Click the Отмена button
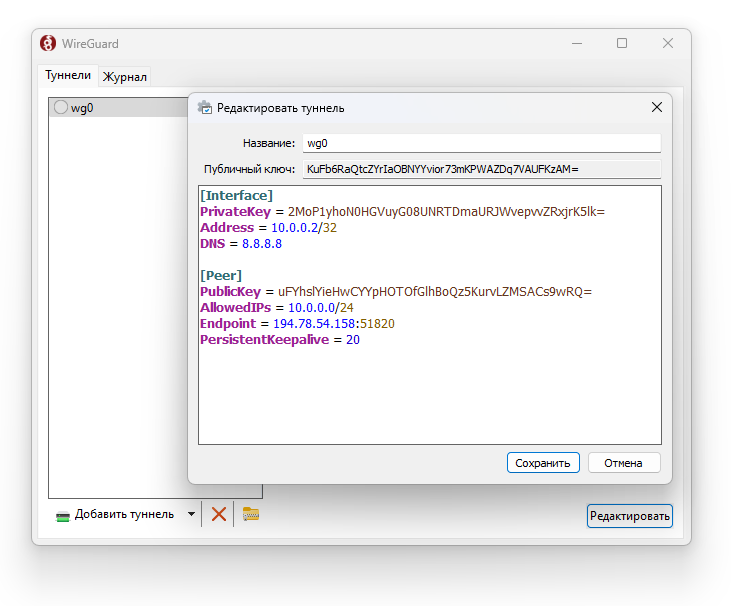This screenshot has height=606, width=731. (624, 463)
